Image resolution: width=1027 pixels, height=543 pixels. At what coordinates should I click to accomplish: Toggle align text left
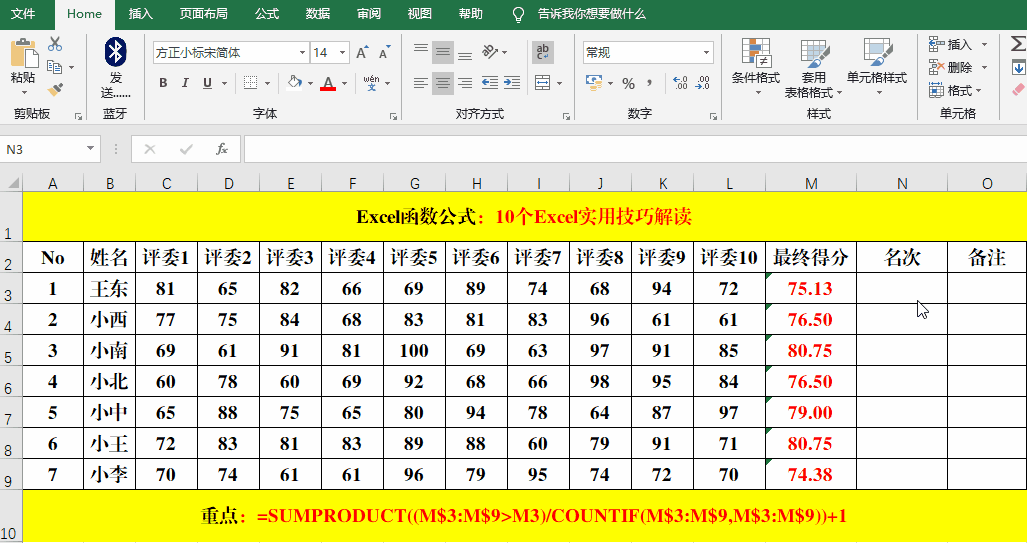(421, 83)
